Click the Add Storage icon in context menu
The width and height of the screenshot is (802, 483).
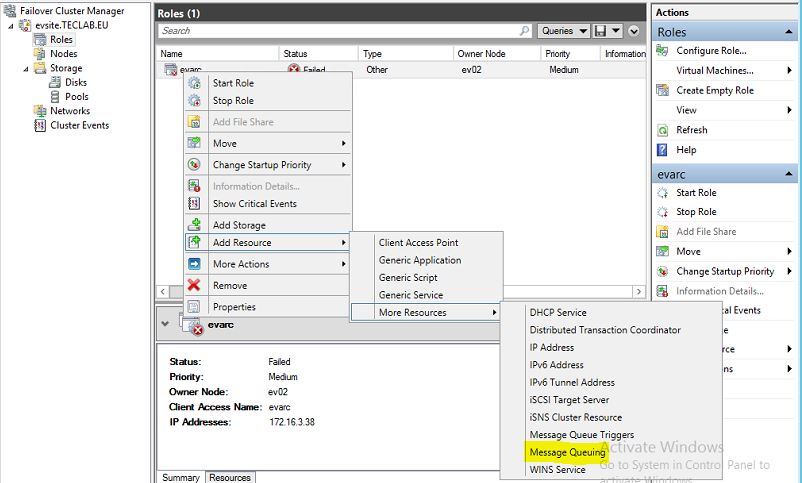pyautogui.click(x=194, y=225)
